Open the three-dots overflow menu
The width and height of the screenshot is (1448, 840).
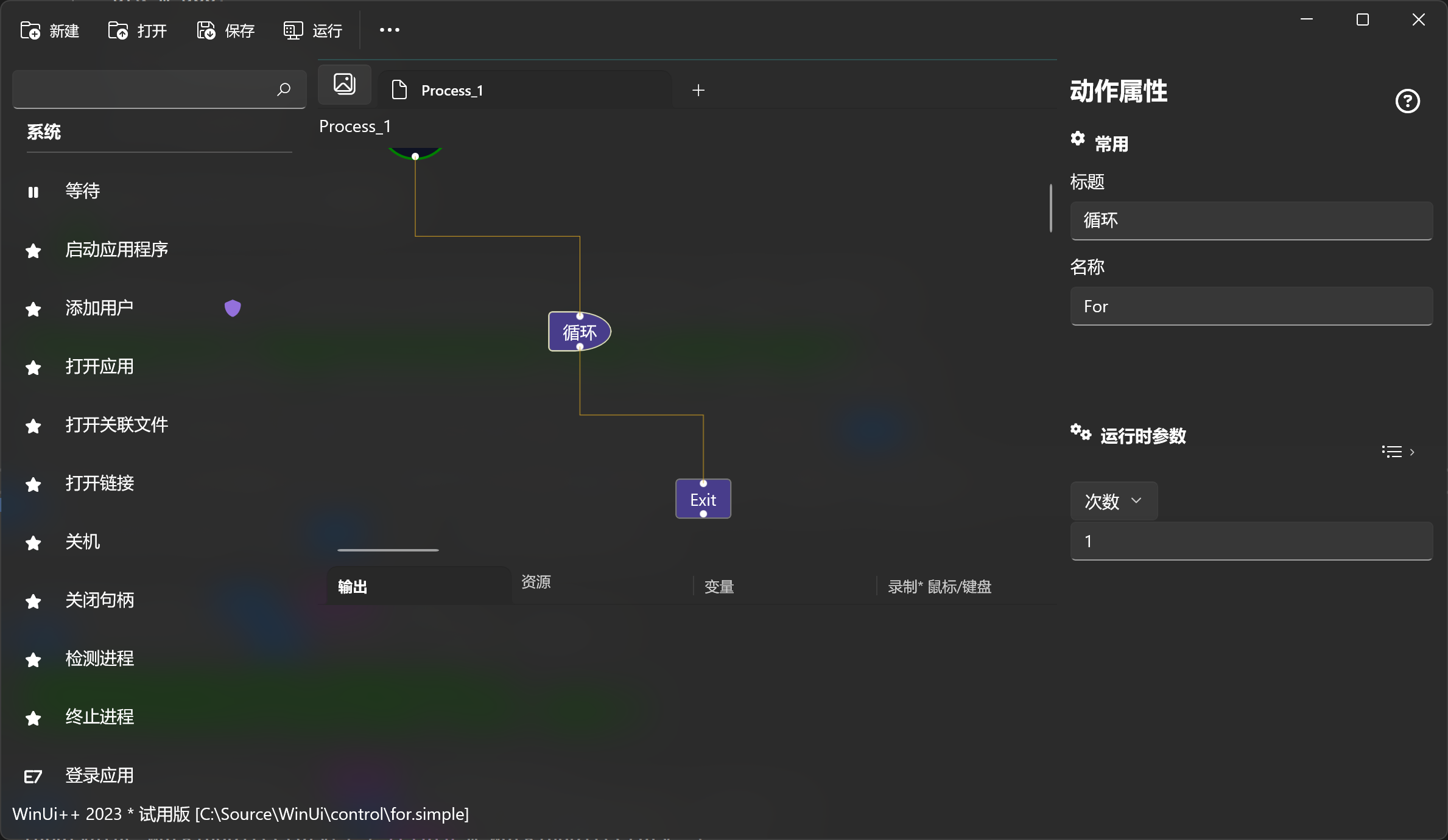point(390,30)
